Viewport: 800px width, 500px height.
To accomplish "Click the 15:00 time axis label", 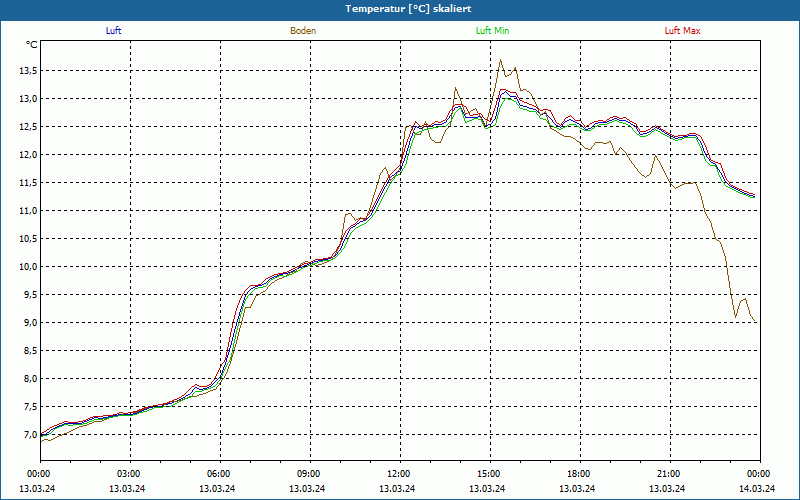I will 488,474.
